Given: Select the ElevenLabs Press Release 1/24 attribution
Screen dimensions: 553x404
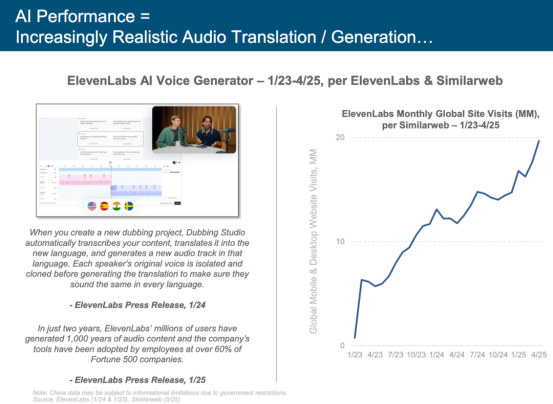Looking at the screenshot, I should coord(137,305).
